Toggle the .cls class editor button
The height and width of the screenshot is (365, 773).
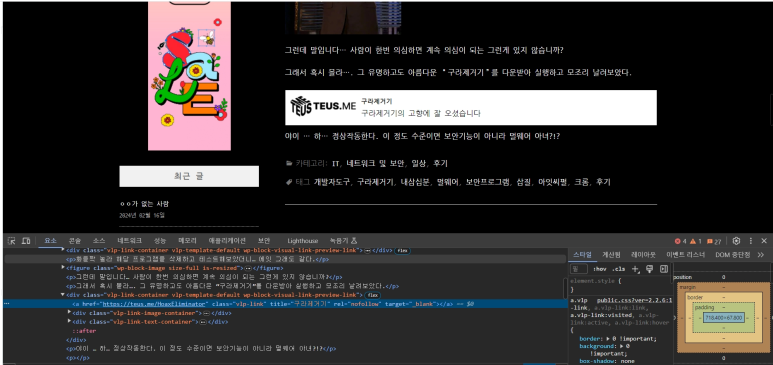pos(618,269)
